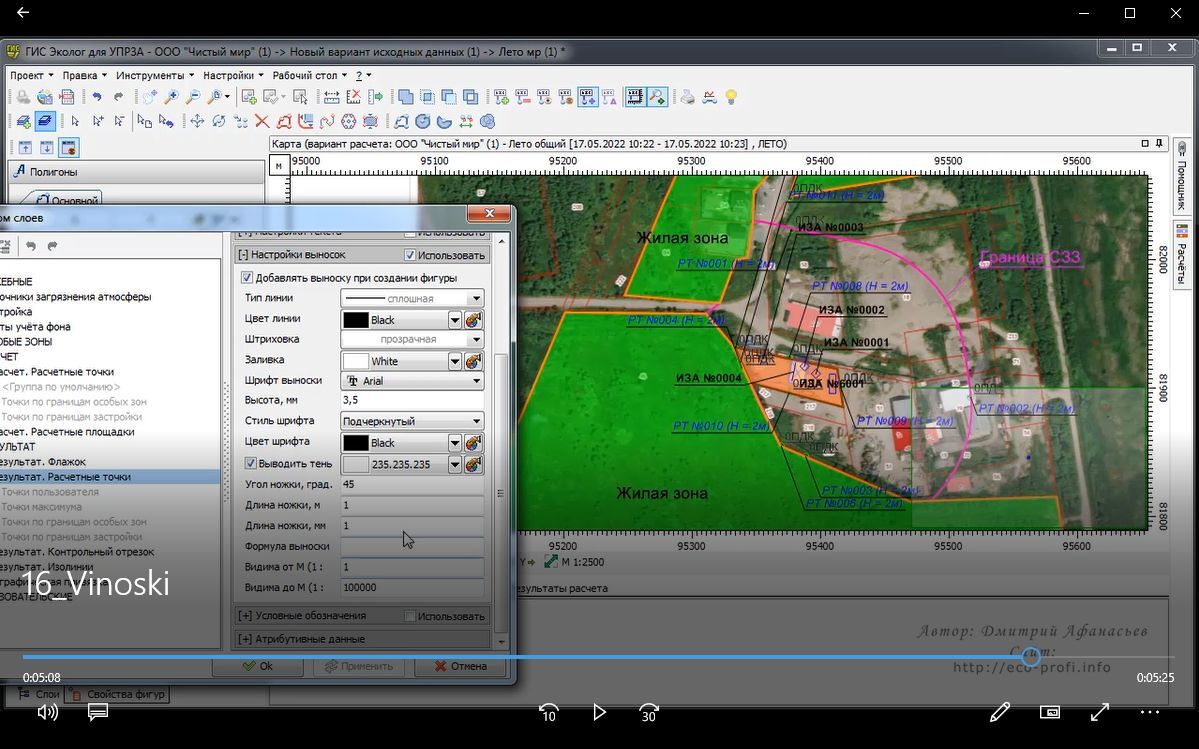This screenshot has width=1199, height=749.
Task: Click the zoom in magnifier icon
Action: (x=171, y=97)
